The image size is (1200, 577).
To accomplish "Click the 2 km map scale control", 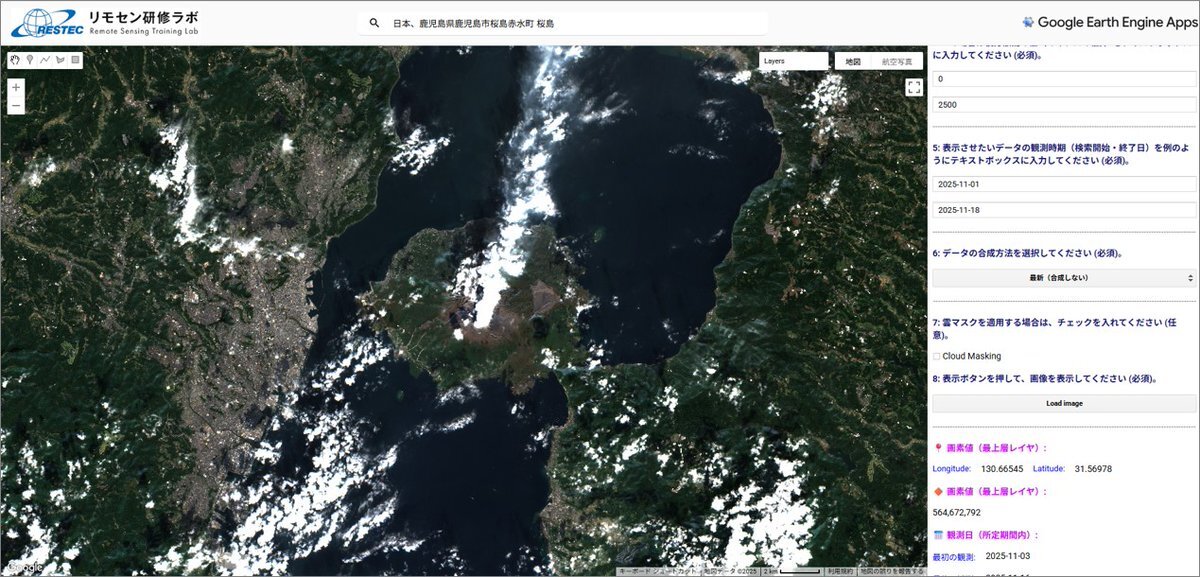I will pos(790,571).
